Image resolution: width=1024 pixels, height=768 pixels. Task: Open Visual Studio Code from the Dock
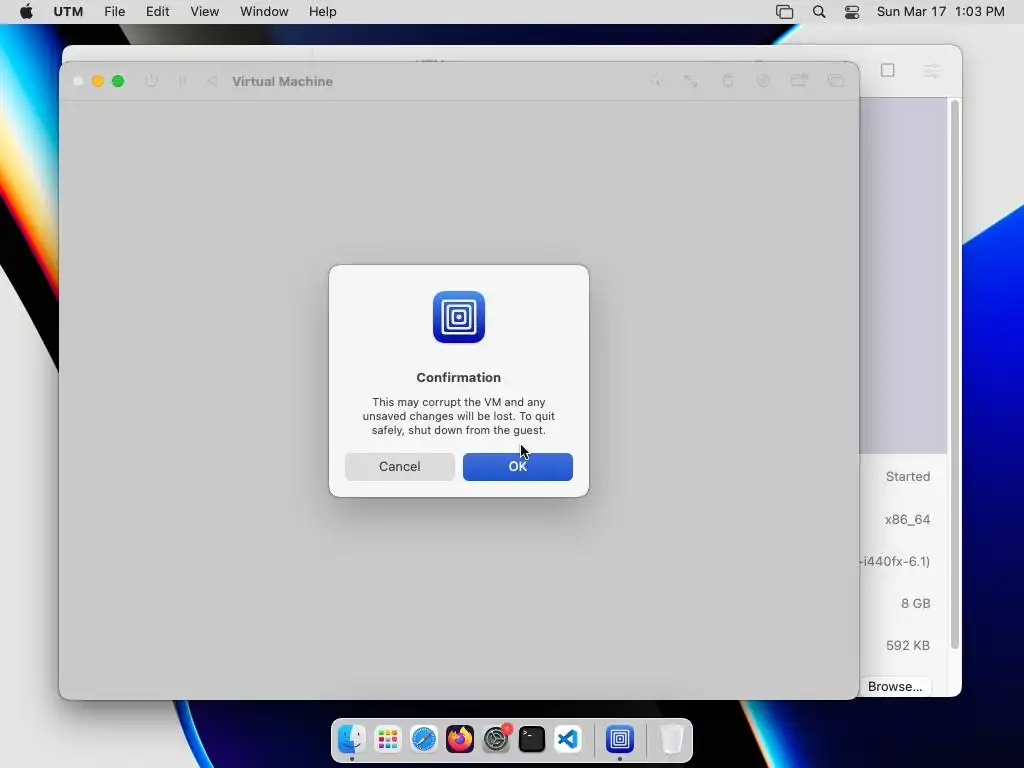pyautogui.click(x=568, y=739)
